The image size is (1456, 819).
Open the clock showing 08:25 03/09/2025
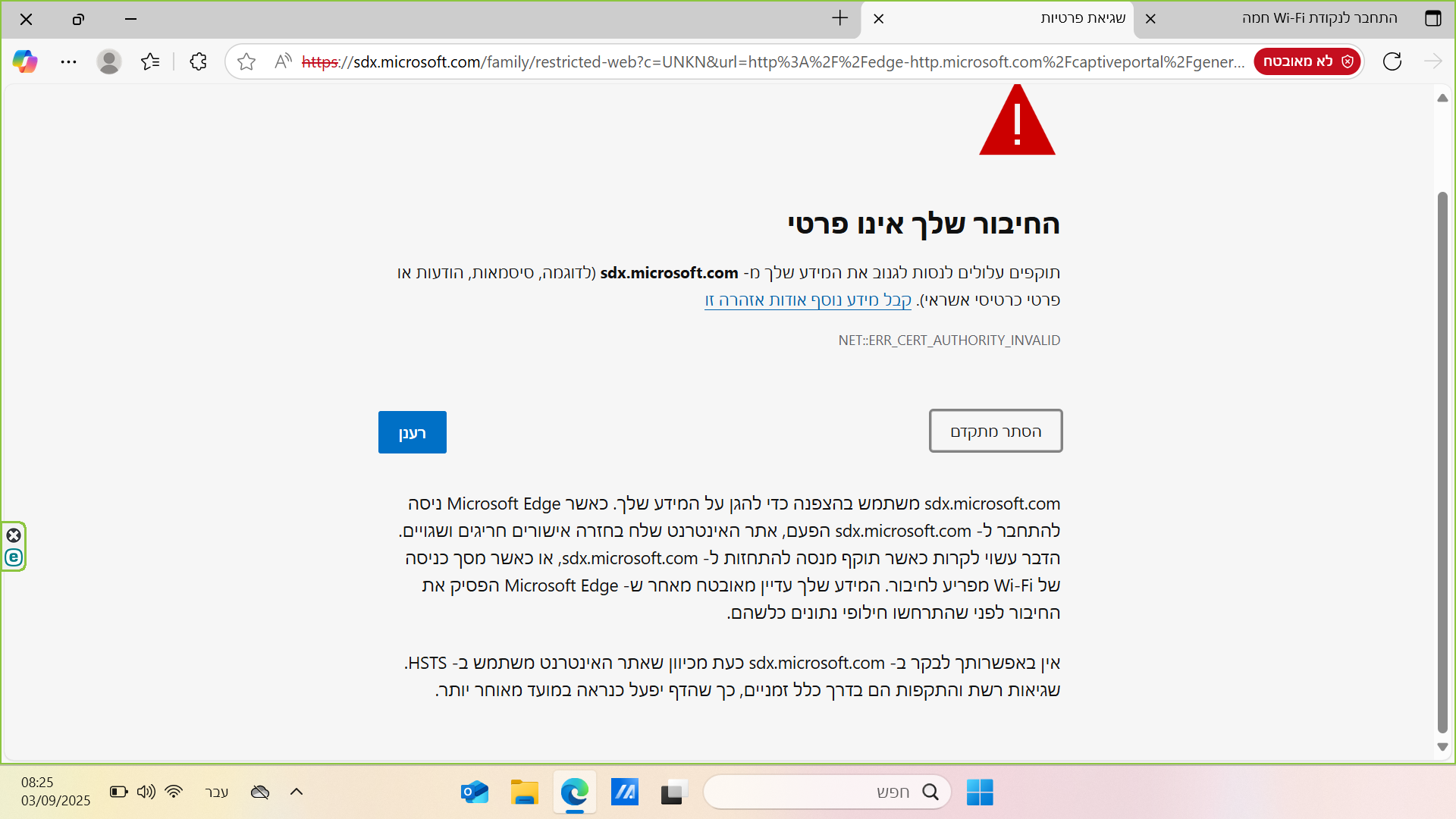(x=56, y=792)
